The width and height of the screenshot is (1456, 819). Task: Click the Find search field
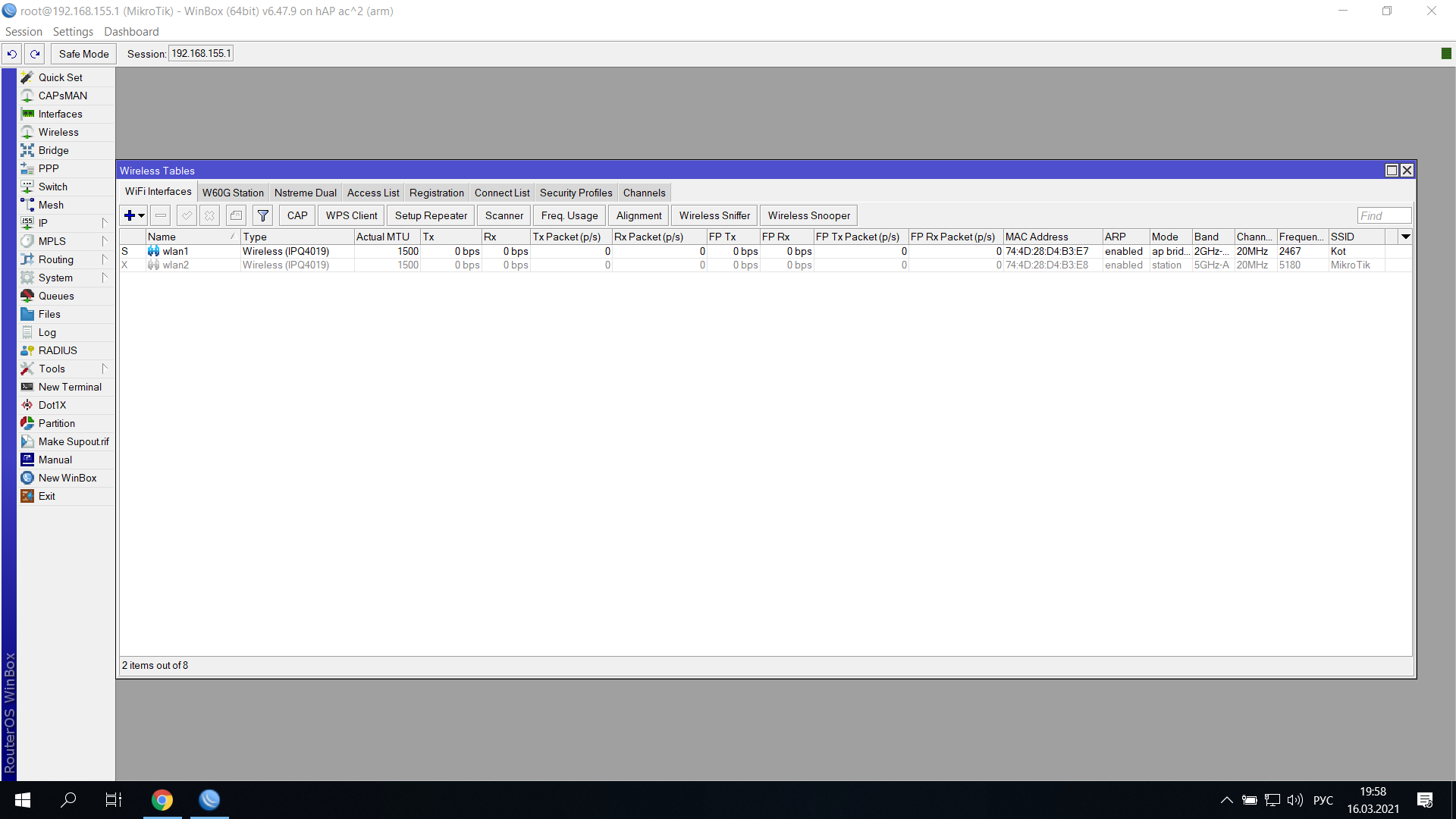(1383, 215)
